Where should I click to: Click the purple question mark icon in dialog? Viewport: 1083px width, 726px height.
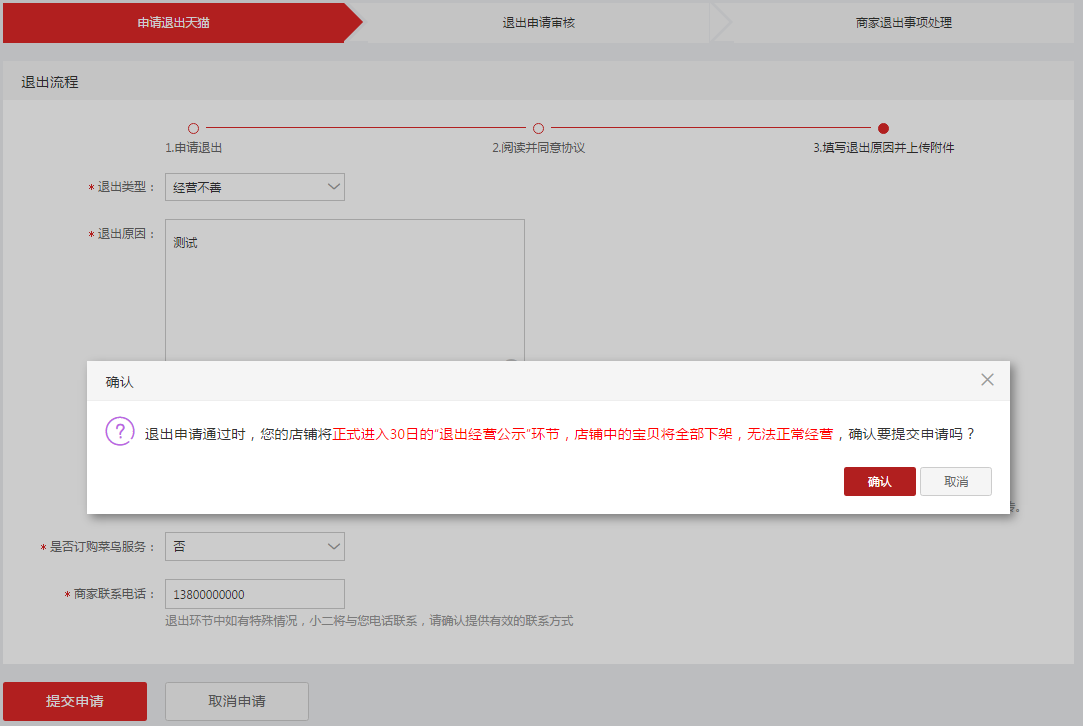[119, 431]
